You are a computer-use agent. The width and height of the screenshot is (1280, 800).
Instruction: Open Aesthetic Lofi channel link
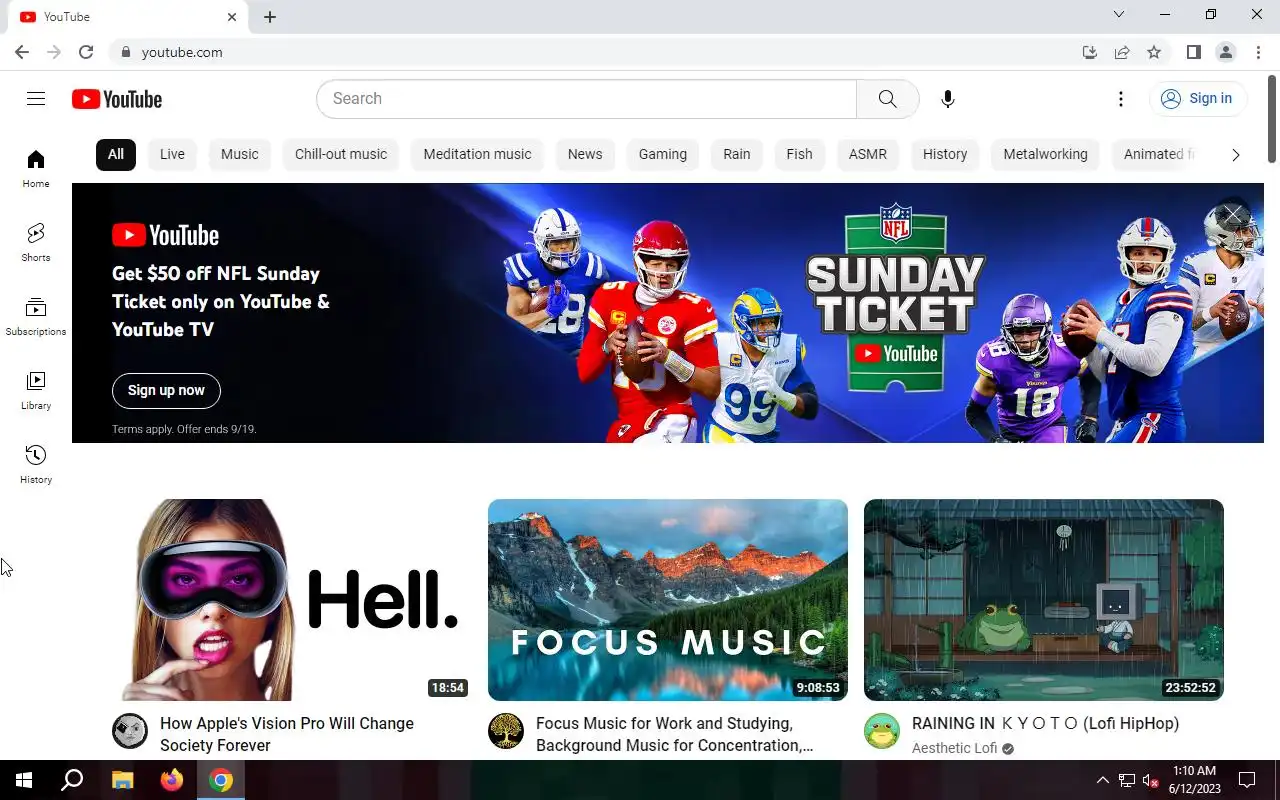pos(955,748)
